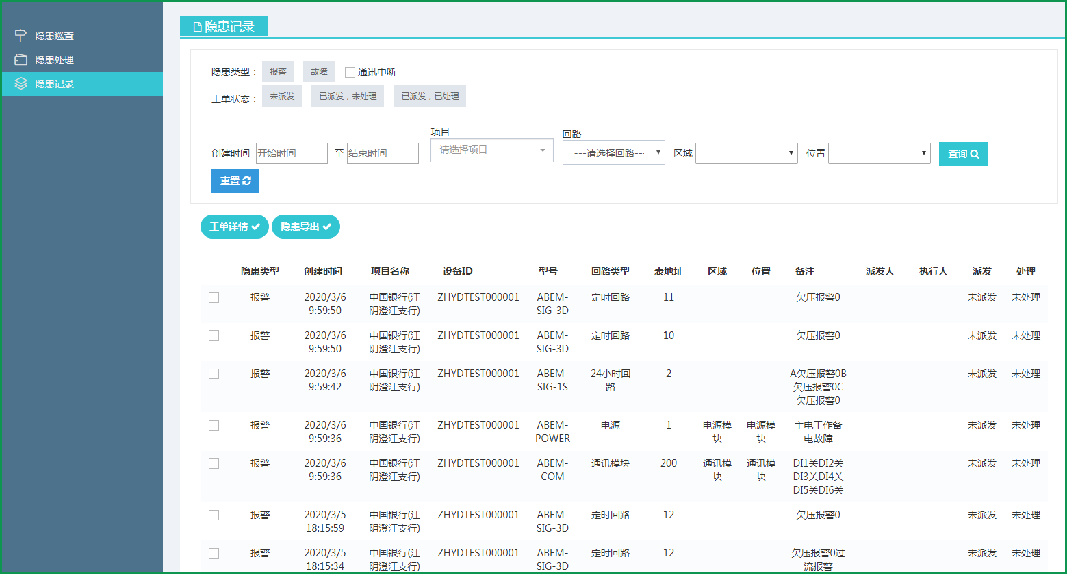Image resolution: width=1067 pixels, height=574 pixels.
Task: Click the folder icon beside 隐患处理
Action: point(20,60)
